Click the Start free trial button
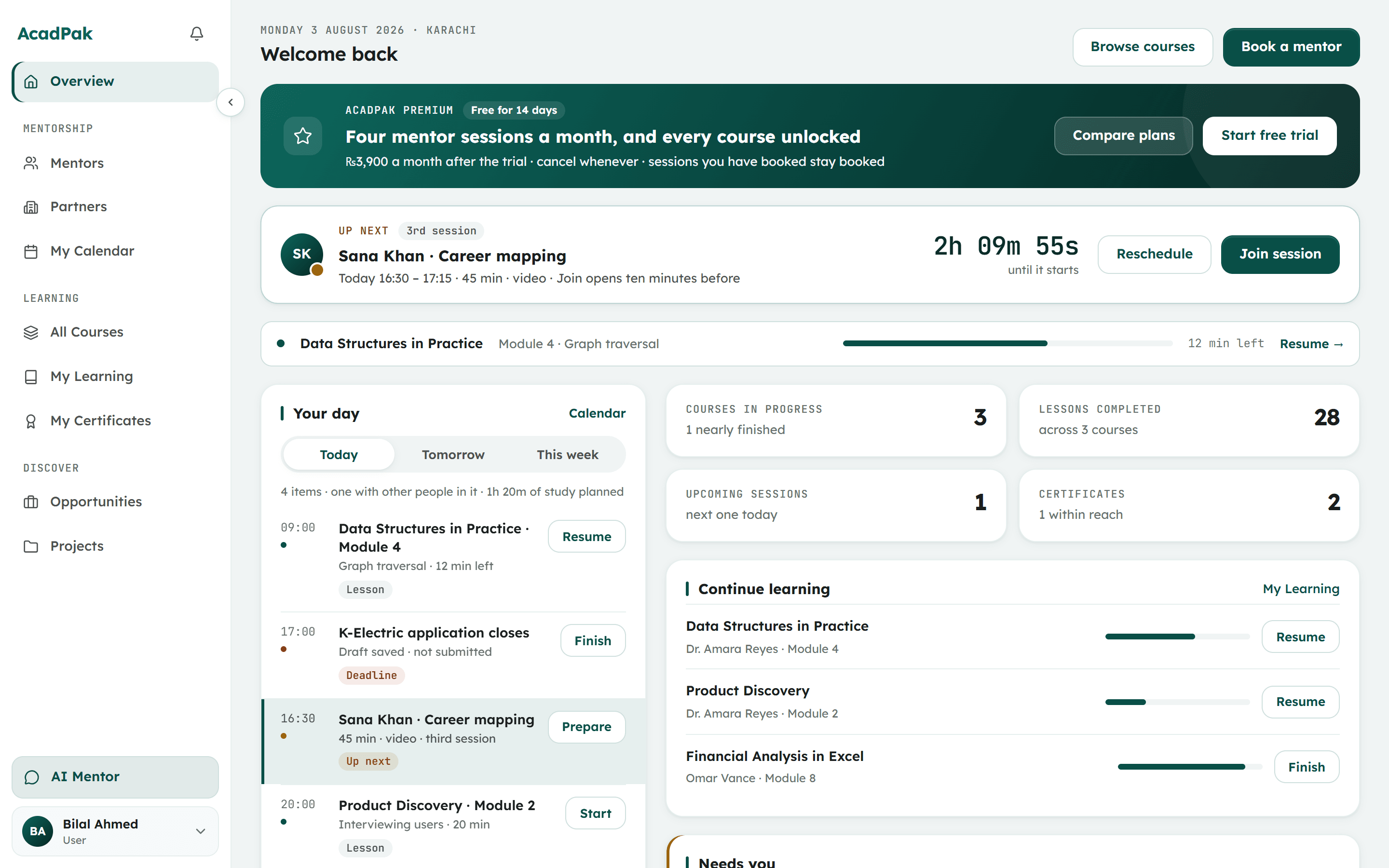Image resolution: width=1389 pixels, height=868 pixels. (x=1269, y=136)
